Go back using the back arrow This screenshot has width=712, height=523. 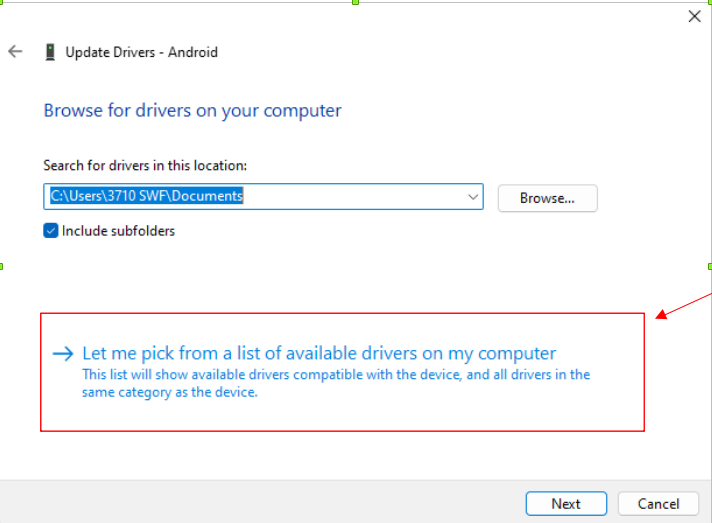pyautogui.click(x=15, y=52)
